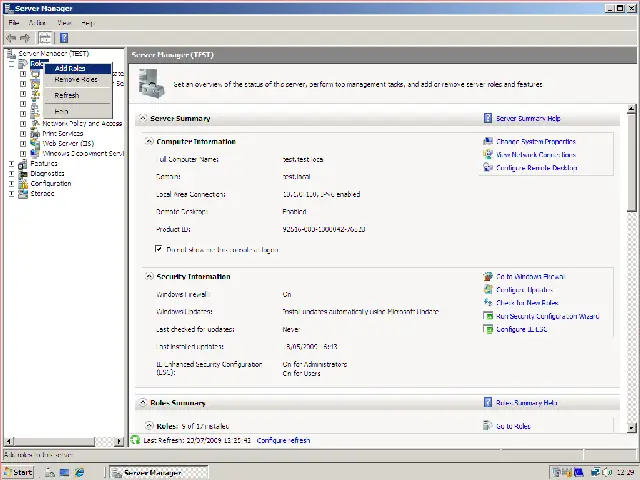Click the Configure Remote Desktop icon

click(x=488, y=168)
